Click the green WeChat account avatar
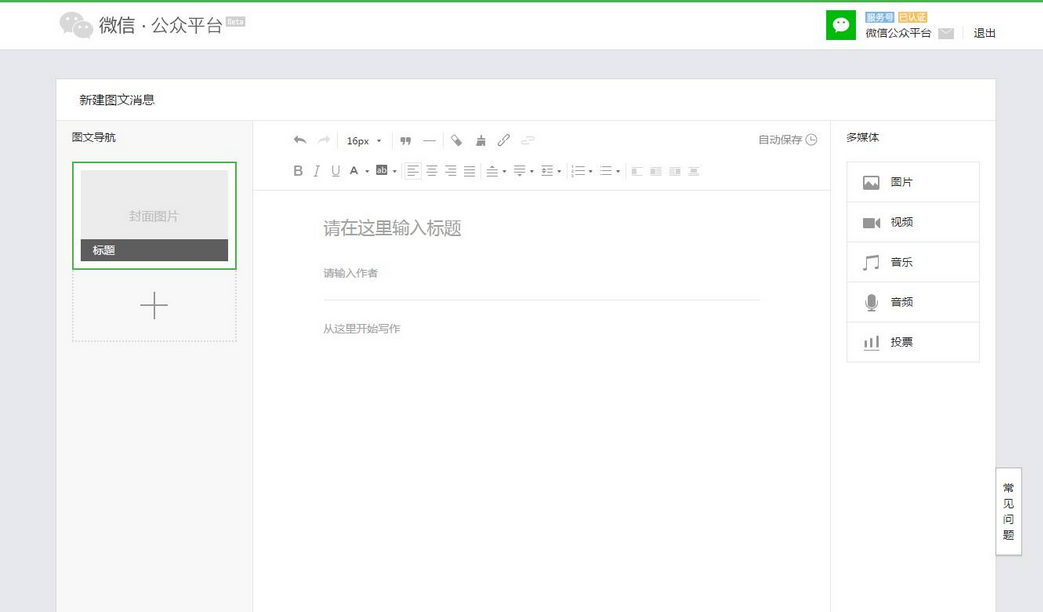The image size is (1043, 612). click(841, 25)
